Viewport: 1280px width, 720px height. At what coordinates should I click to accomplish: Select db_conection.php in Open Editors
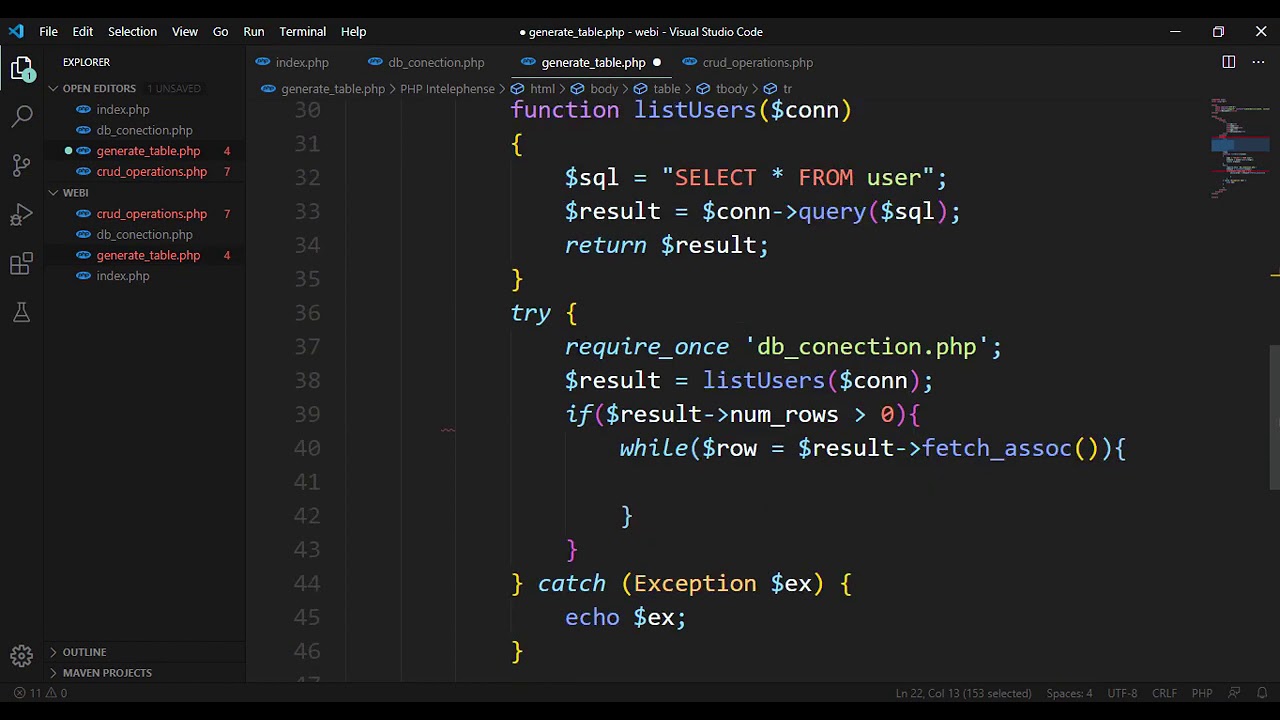pyautogui.click(x=144, y=131)
